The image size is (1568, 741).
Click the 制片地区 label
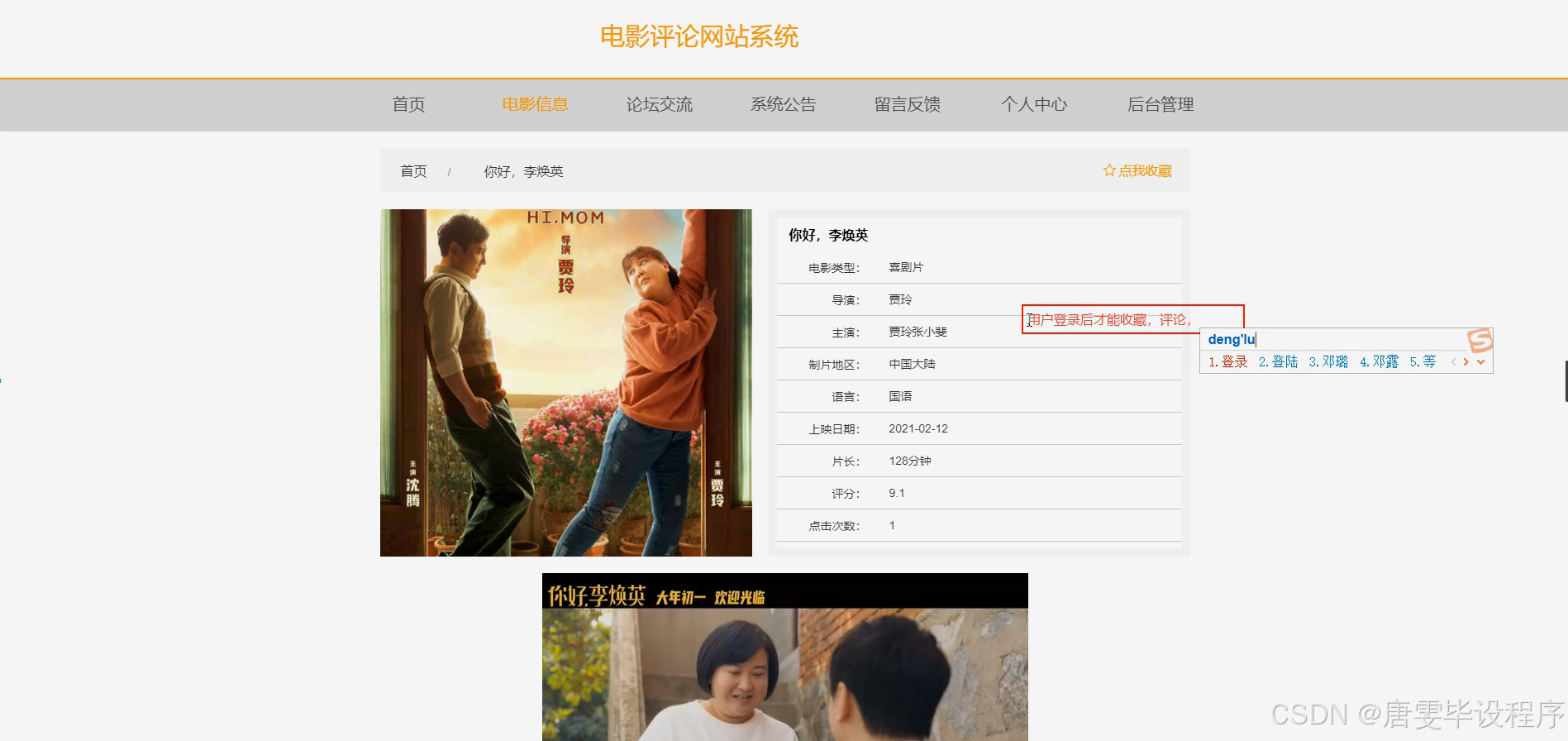[834, 365]
